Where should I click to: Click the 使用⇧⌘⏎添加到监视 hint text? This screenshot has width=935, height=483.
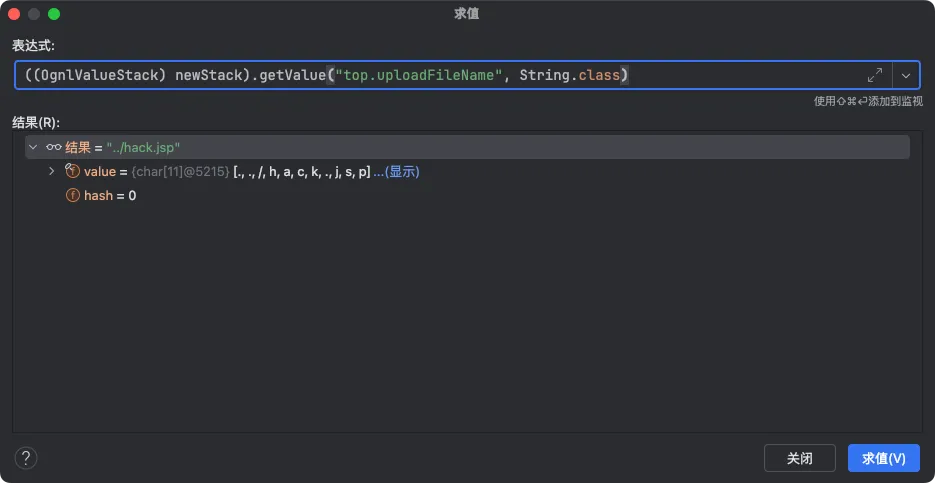[868, 101]
